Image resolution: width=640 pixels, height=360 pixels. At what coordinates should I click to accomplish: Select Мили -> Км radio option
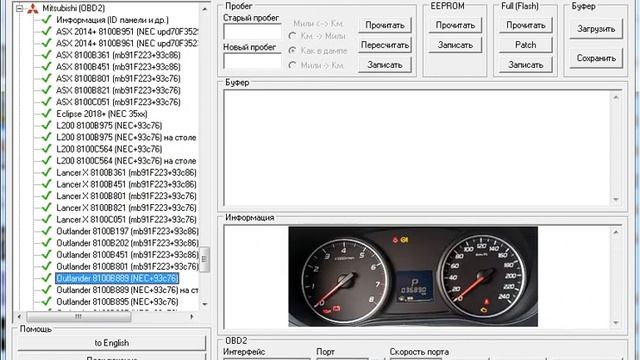(x=292, y=65)
